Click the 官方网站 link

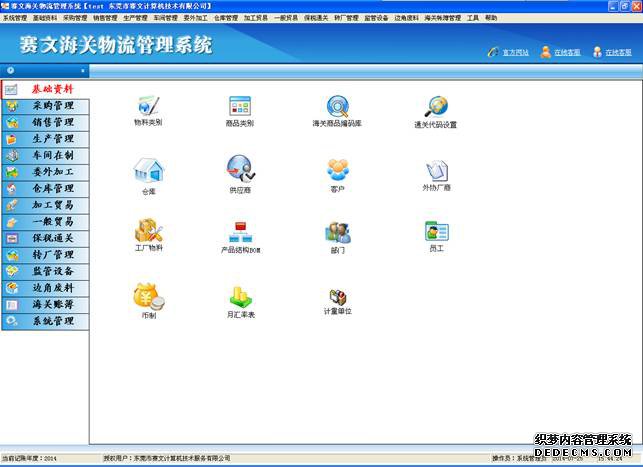point(515,52)
